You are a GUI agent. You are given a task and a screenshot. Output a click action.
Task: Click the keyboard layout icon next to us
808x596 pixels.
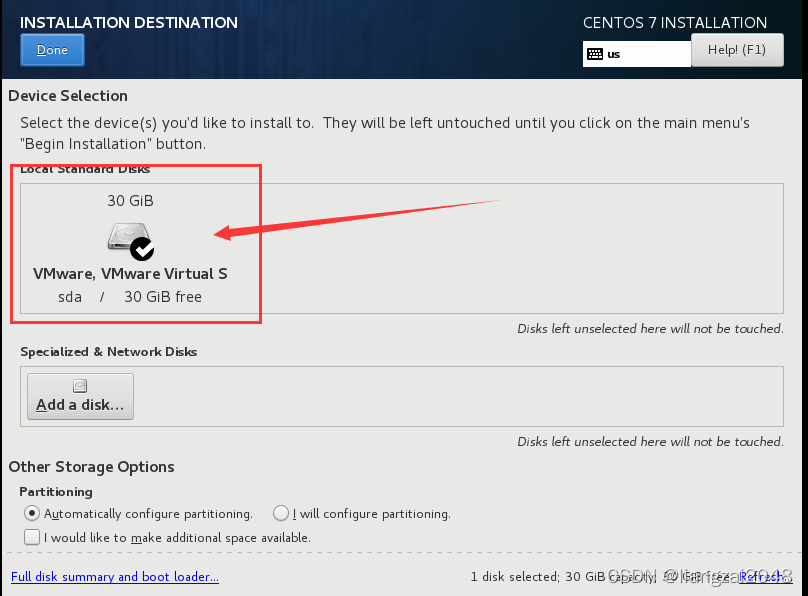[x=595, y=54]
